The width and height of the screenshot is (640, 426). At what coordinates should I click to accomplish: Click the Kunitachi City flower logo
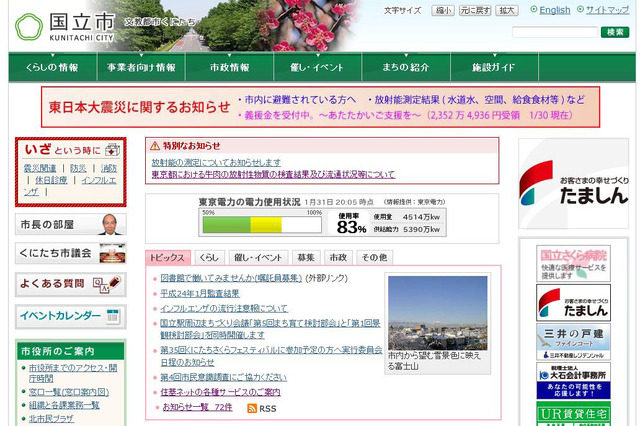pos(29,27)
